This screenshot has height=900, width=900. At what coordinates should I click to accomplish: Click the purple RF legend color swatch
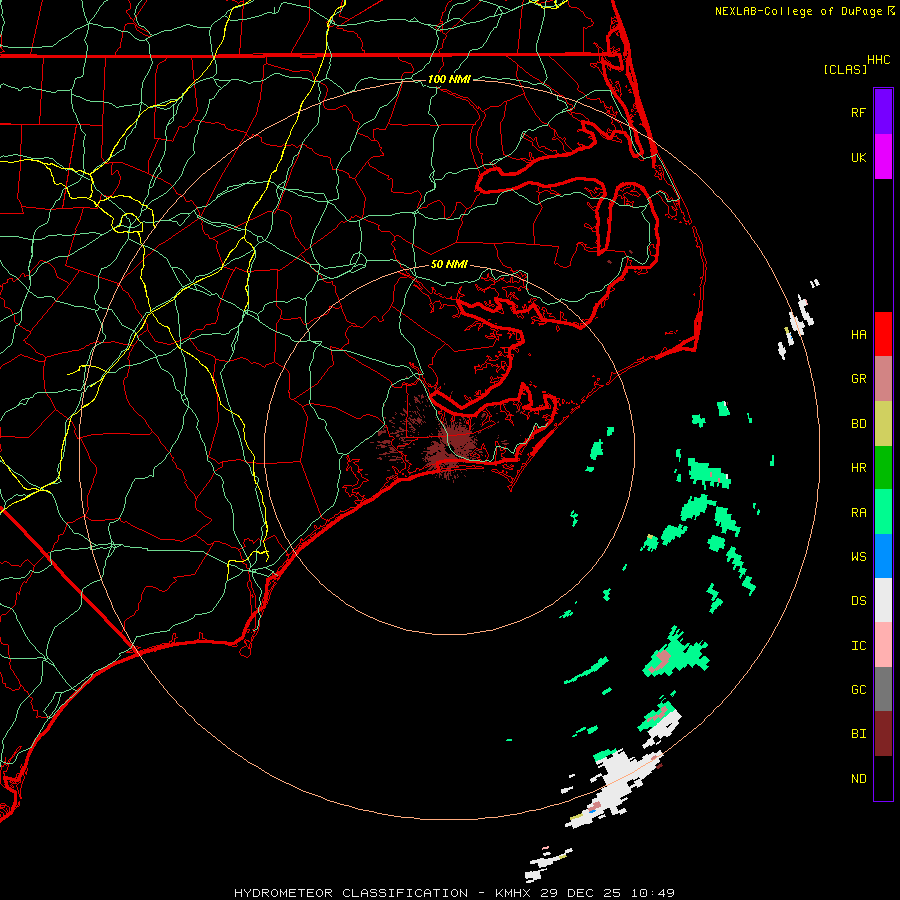click(883, 112)
